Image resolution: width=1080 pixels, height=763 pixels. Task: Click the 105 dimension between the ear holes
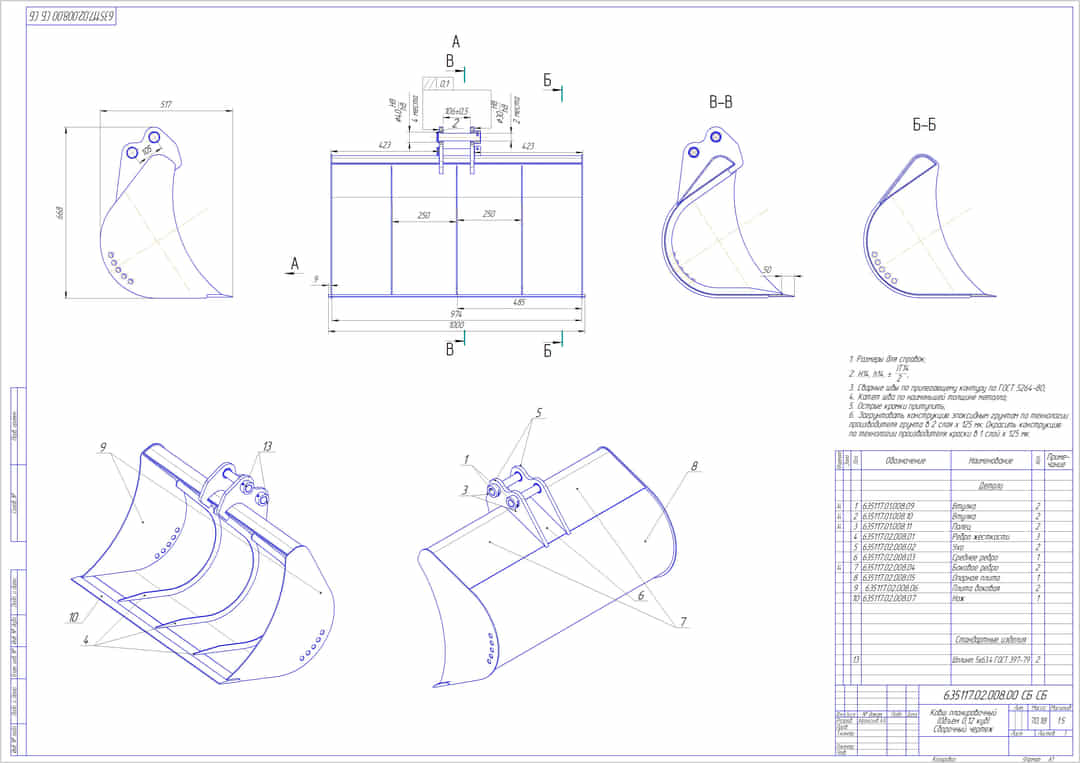click(147, 151)
